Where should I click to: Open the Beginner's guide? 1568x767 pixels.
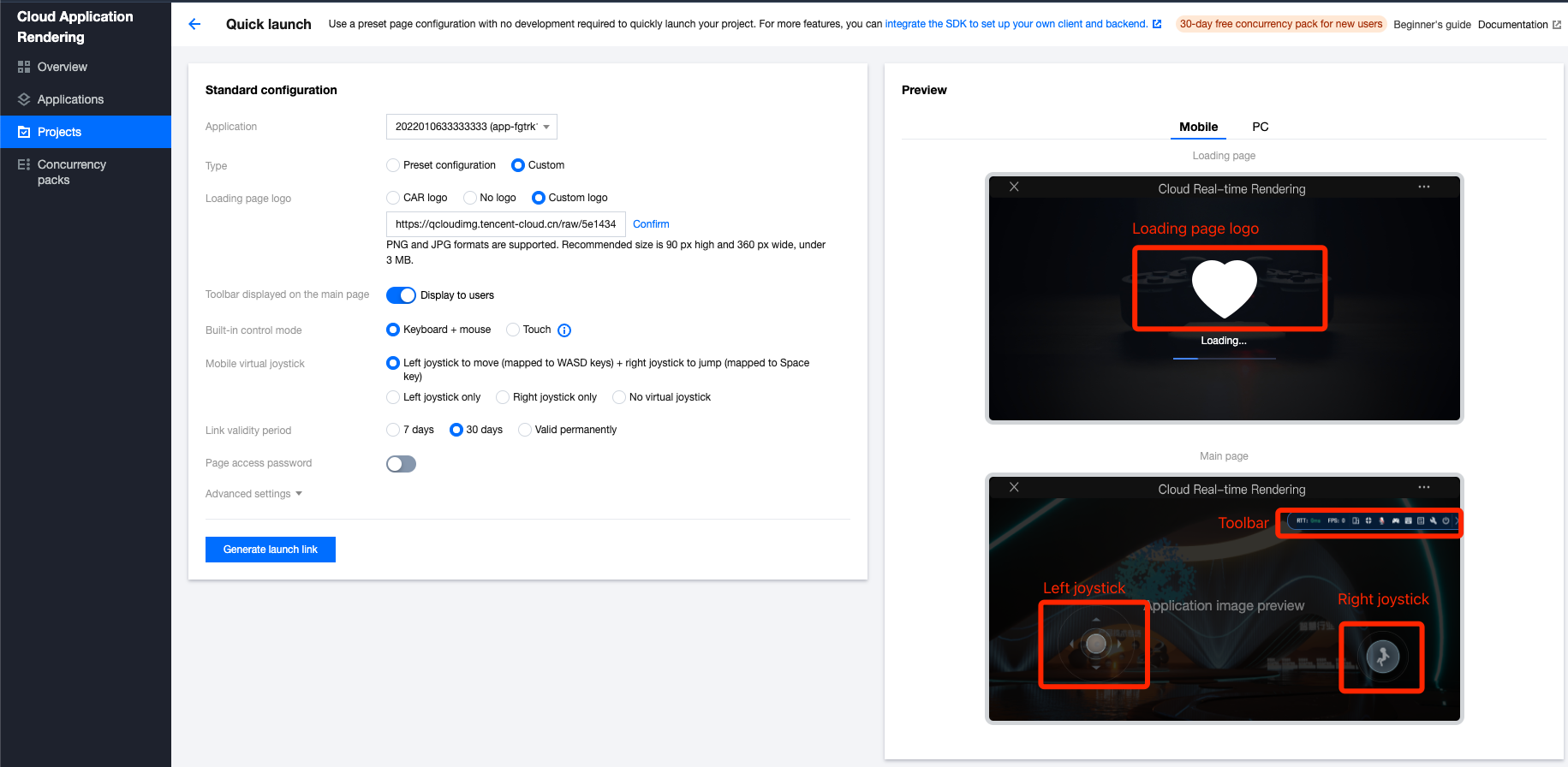[x=1432, y=25]
